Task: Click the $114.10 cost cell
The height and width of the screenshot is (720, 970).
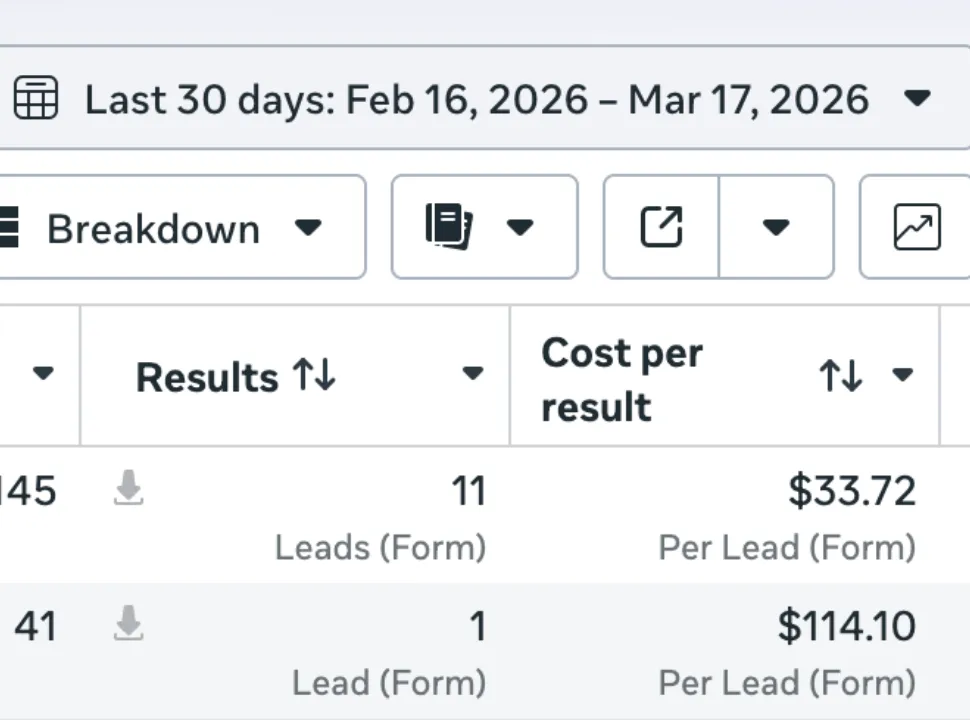Action: [846, 627]
